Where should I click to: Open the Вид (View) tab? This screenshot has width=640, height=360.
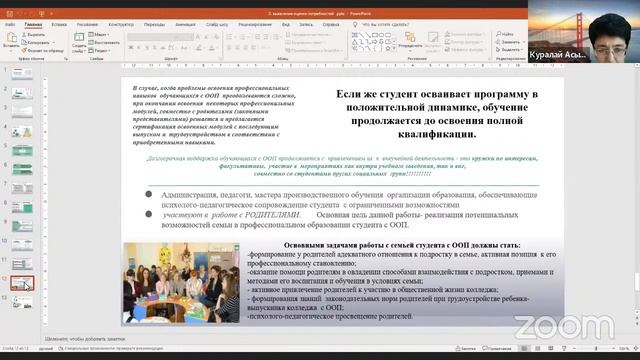tap(286, 24)
